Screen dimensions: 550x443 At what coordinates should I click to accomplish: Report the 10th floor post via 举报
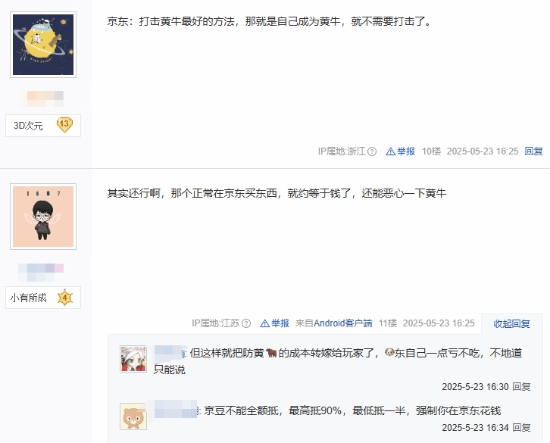400,151
